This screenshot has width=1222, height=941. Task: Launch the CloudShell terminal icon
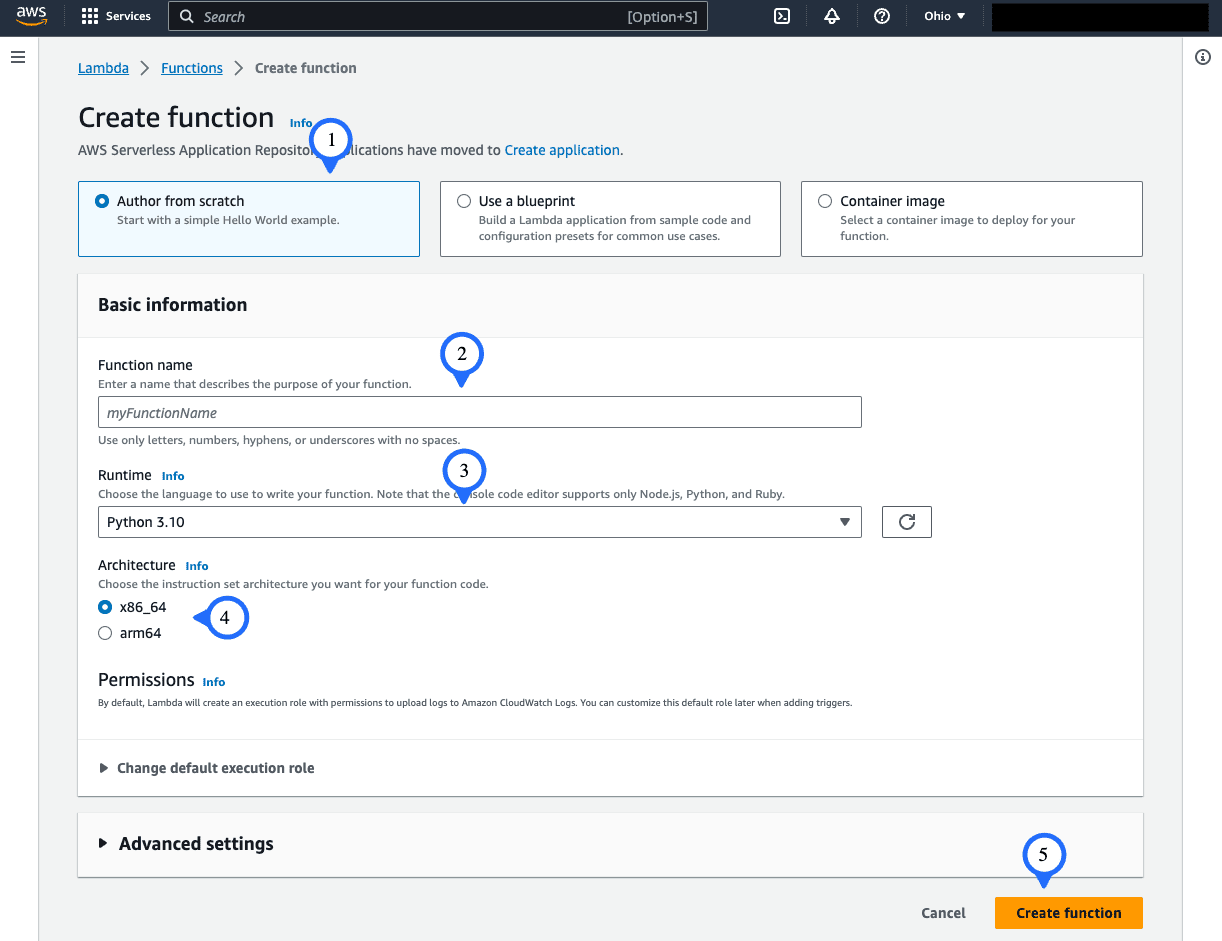click(784, 16)
